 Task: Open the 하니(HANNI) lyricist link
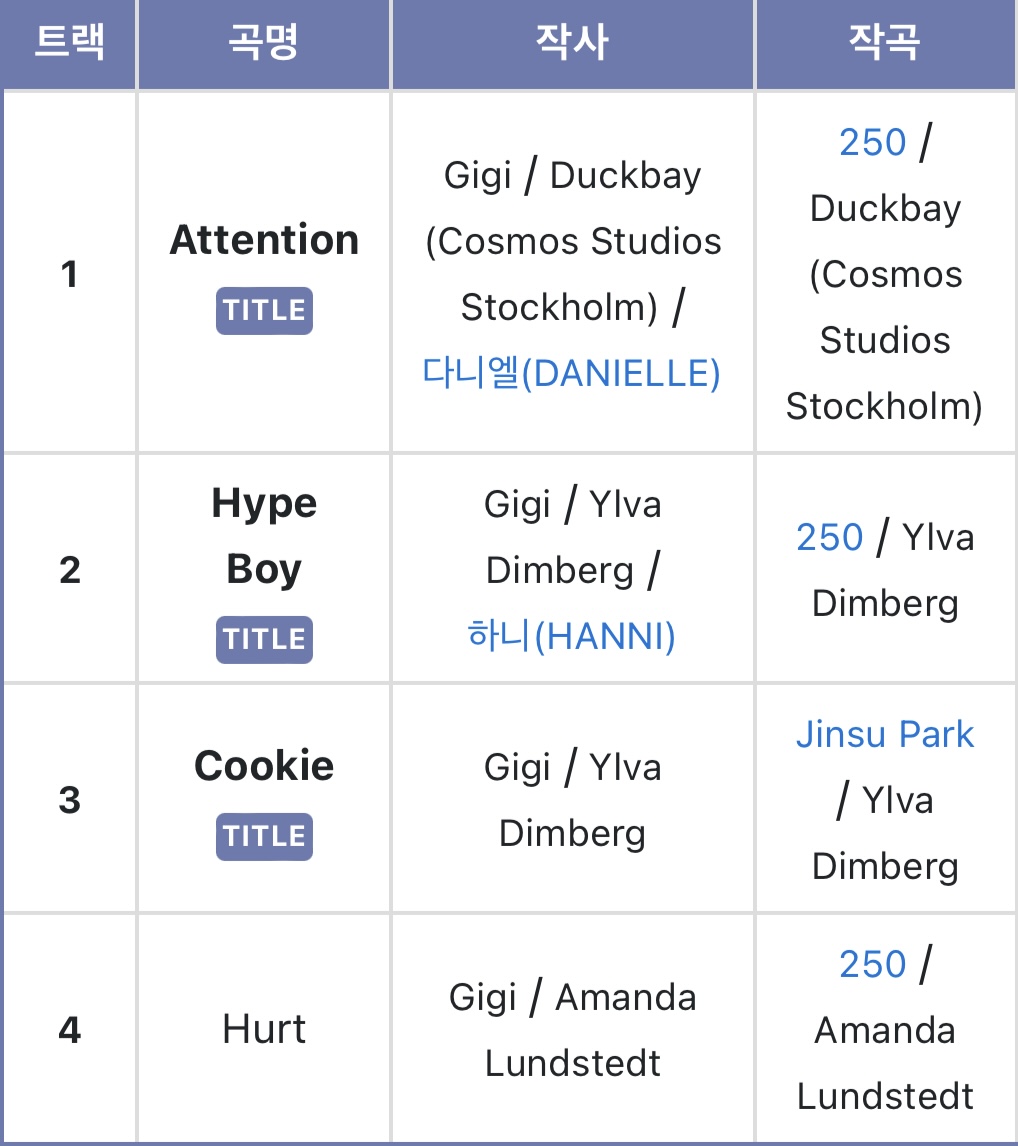[571, 635]
